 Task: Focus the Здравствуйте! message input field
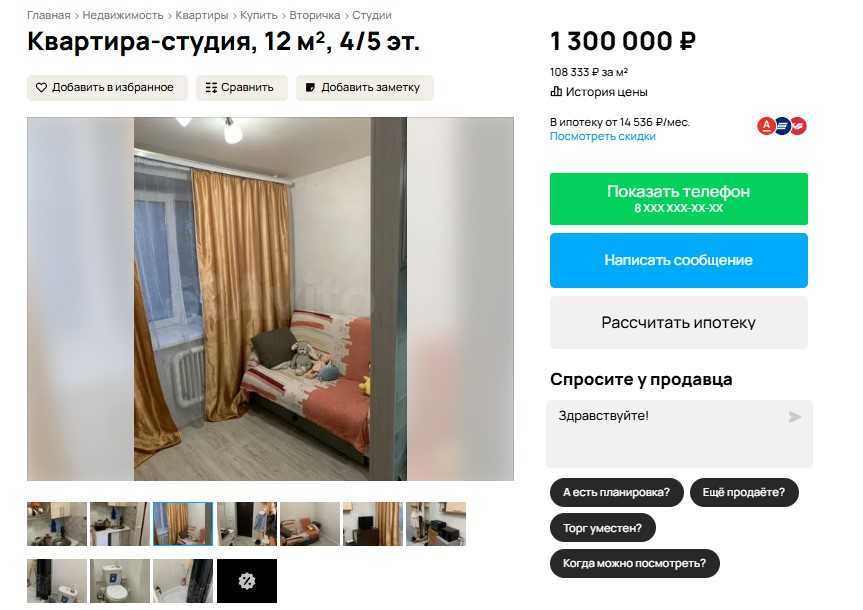(679, 434)
